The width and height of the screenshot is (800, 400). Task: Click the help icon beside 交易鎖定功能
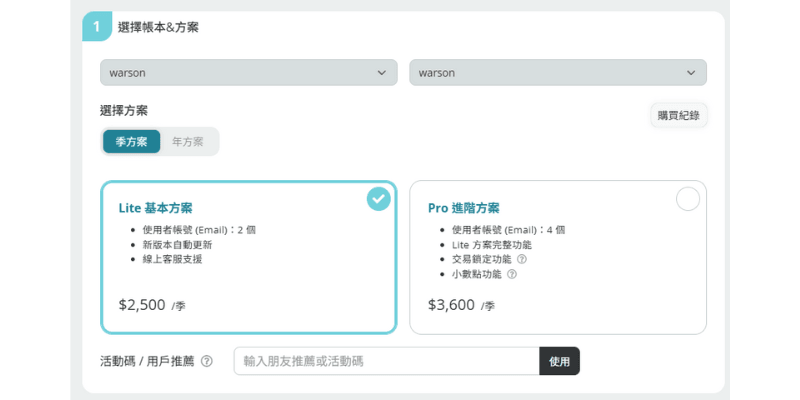tap(522, 259)
